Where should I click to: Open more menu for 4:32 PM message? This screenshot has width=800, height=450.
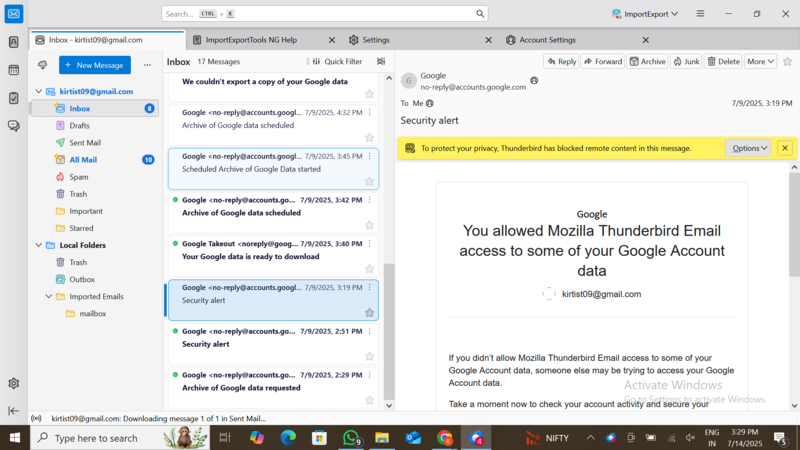tap(370, 112)
